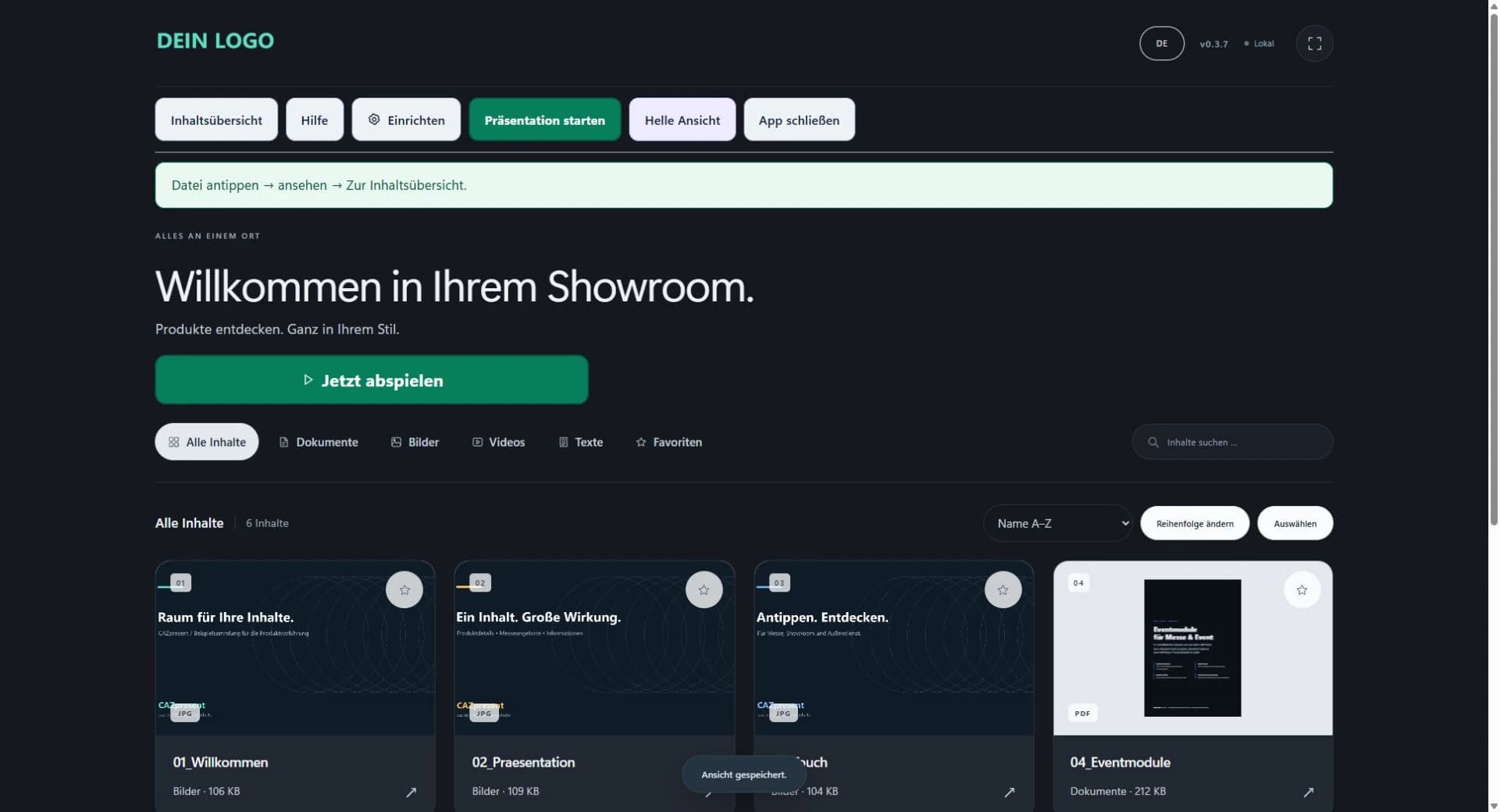This screenshot has width=1500, height=812.
Task: Click the v0.3.7 version label
Action: [1213, 44]
